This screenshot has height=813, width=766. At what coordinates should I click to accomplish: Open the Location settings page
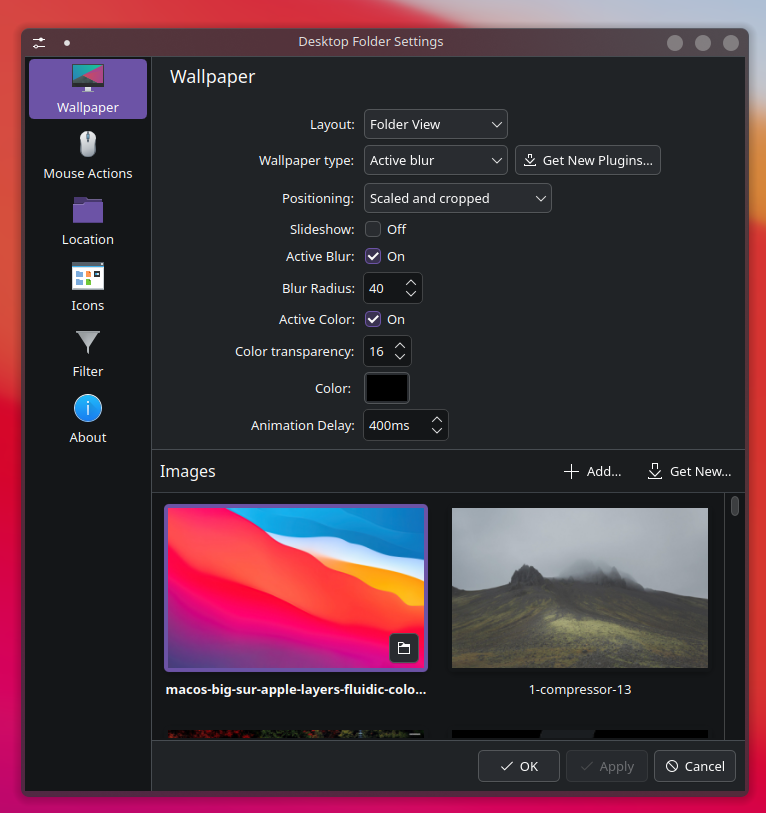tap(88, 221)
